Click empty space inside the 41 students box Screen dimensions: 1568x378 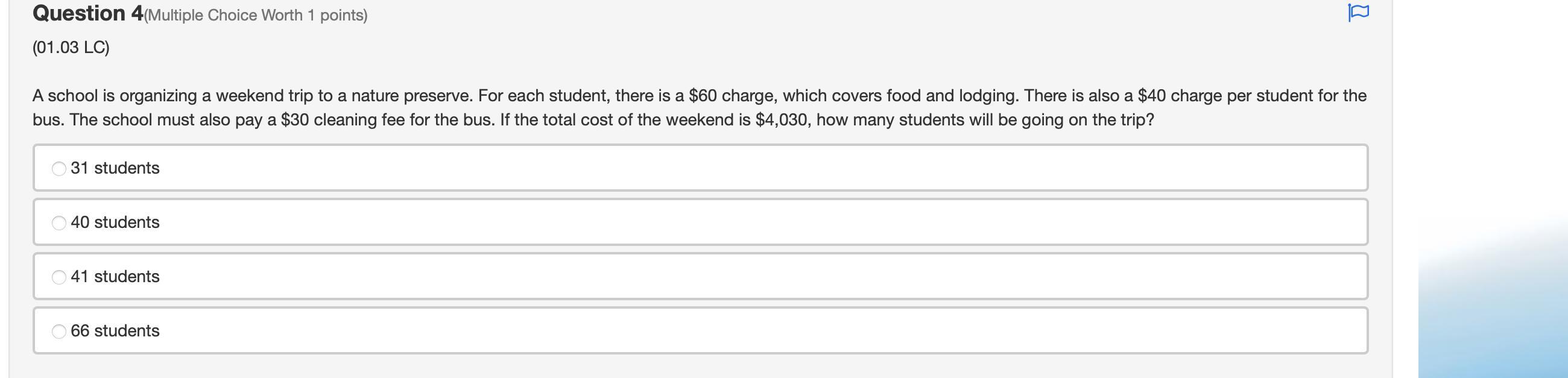730,276
